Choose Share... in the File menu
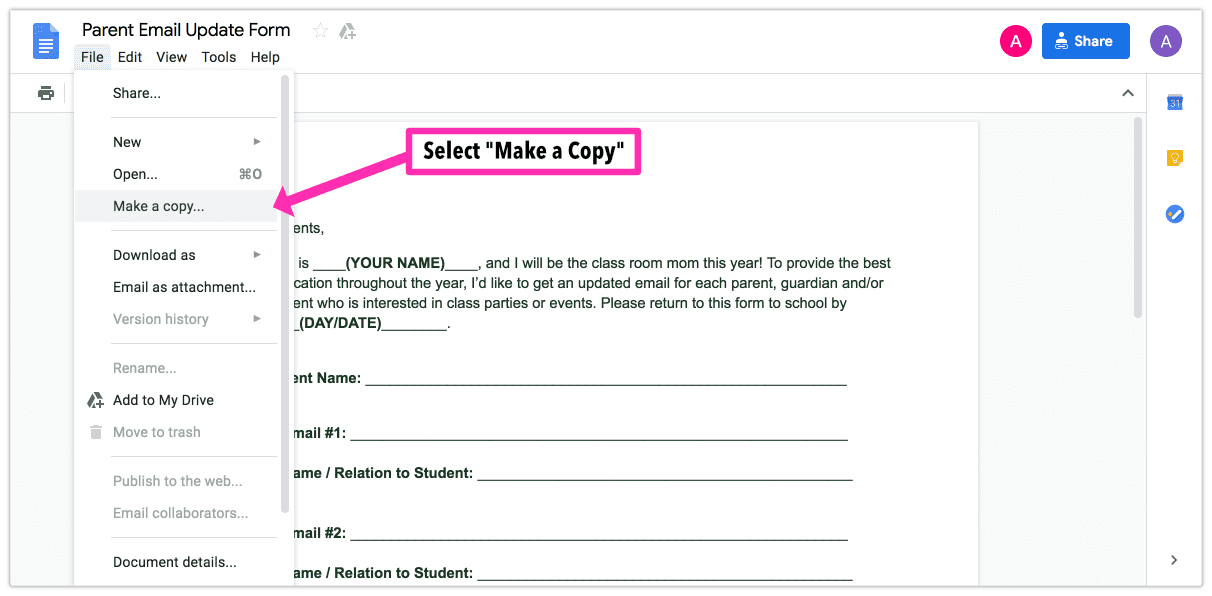 point(177,93)
